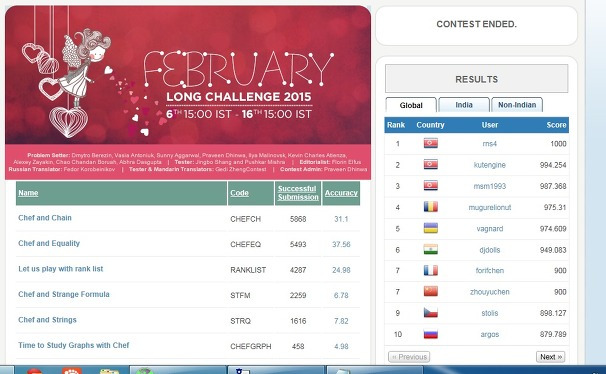Switch to the India results tab

pyautogui.click(x=464, y=105)
